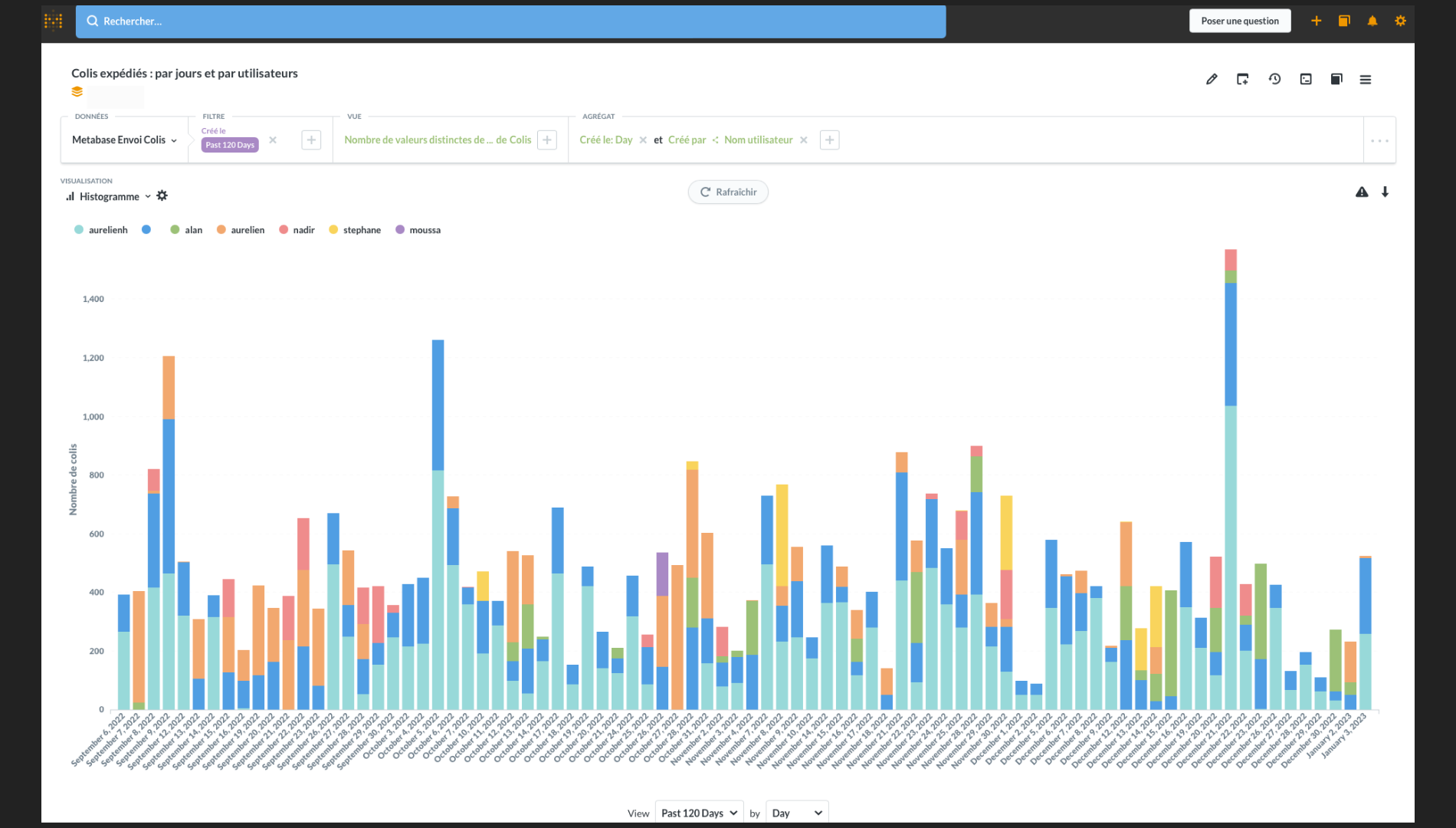
Task: Open the Metabase Envoi Colis data dropdown
Action: tap(124, 140)
